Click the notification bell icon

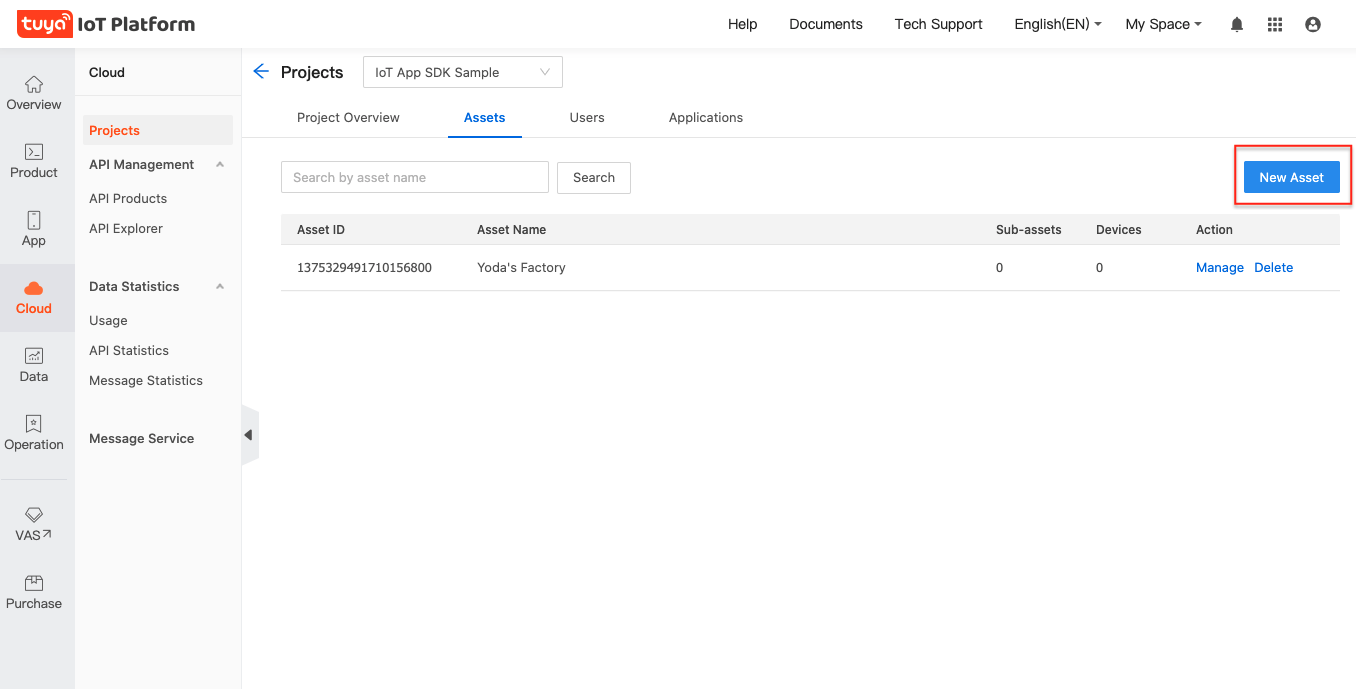1237,25
